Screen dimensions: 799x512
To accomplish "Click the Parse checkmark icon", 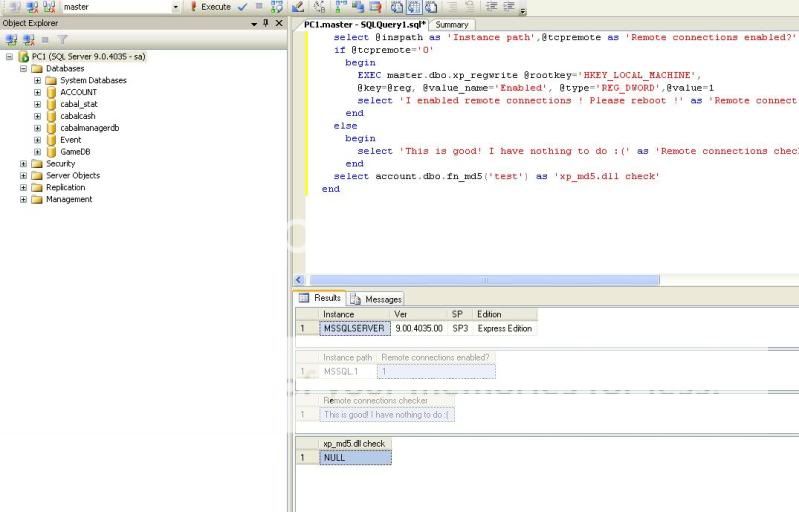I will [x=242, y=7].
